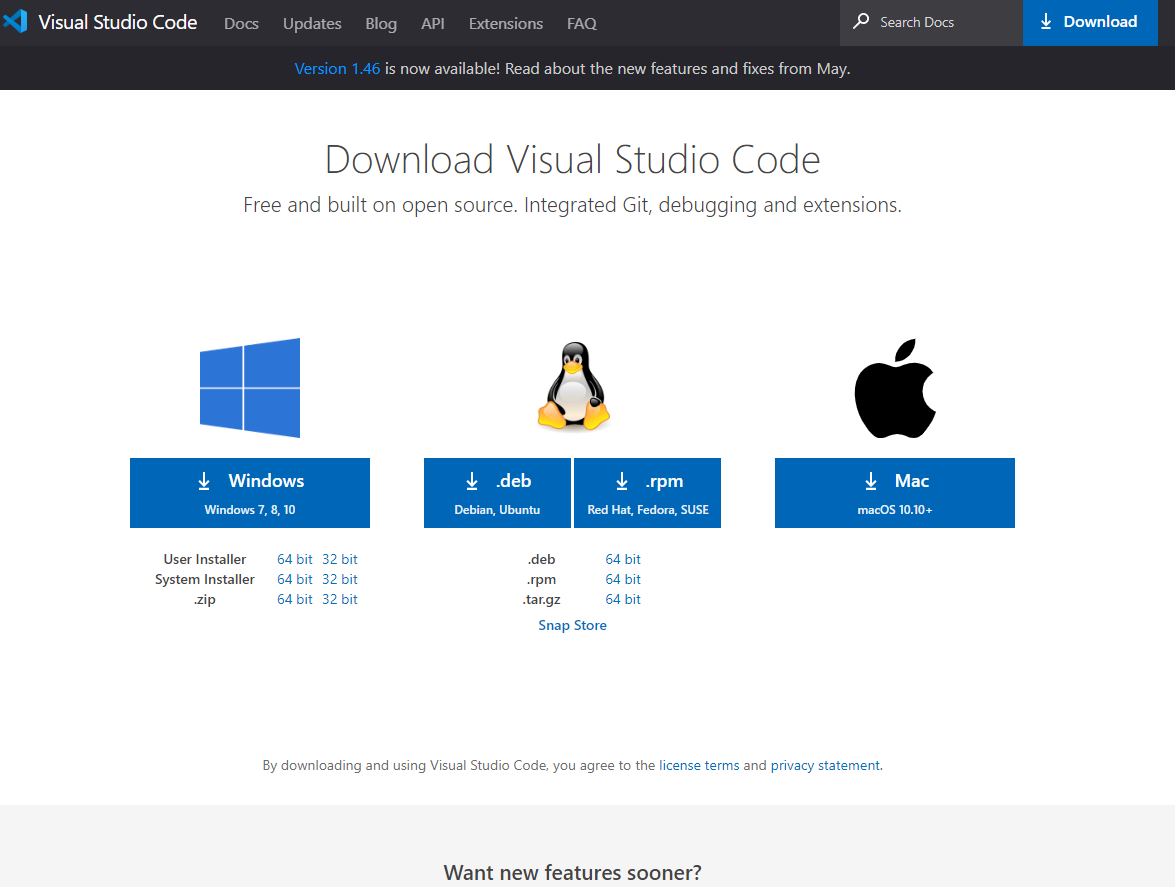Download the Mac macOS 10.10+ build
This screenshot has width=1175, height=887.
tap(895, 493)
